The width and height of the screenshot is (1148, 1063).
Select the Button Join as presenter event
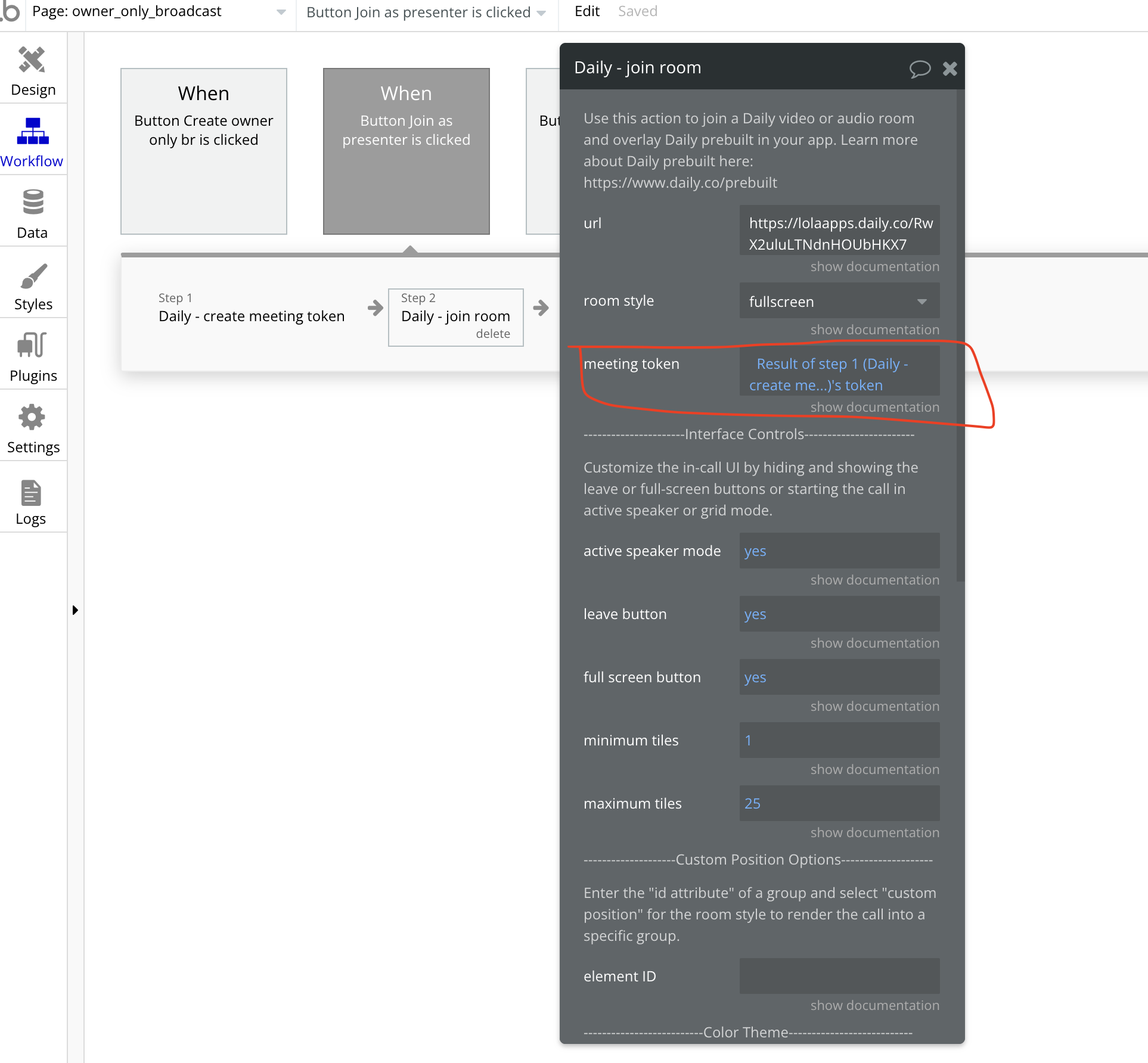[407, 151]
